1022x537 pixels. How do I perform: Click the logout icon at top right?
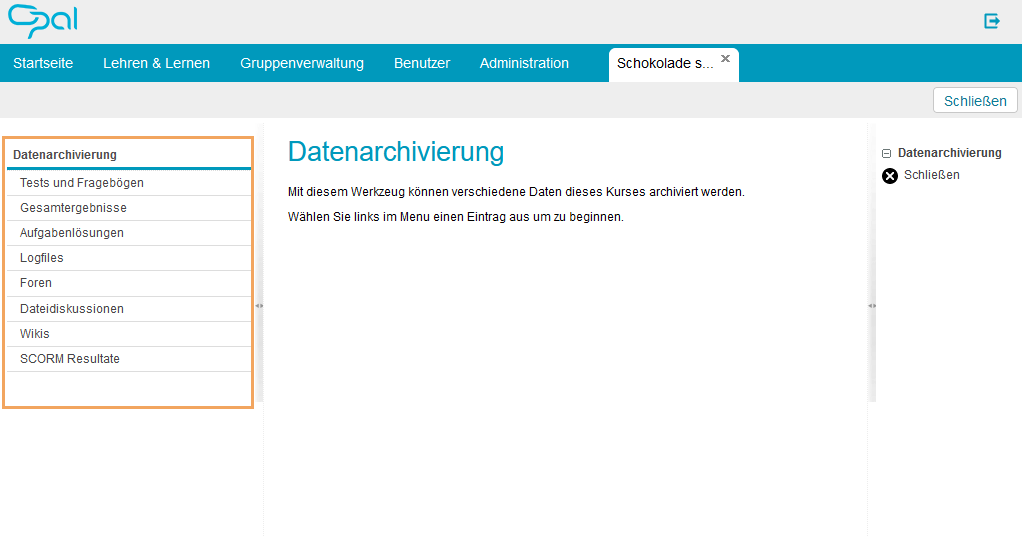991,21
